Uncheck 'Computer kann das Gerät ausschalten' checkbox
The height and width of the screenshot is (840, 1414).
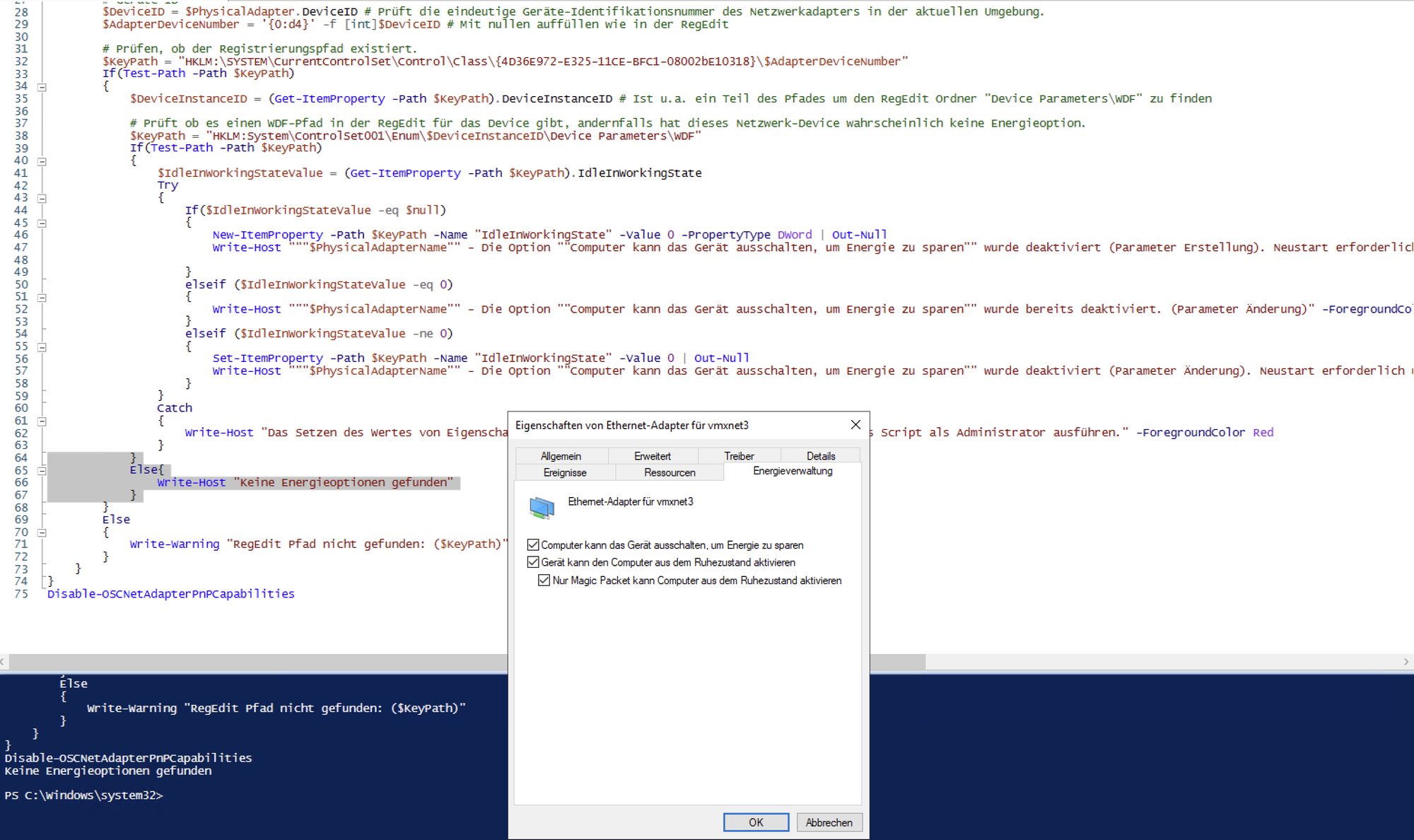tap(533, 544)
